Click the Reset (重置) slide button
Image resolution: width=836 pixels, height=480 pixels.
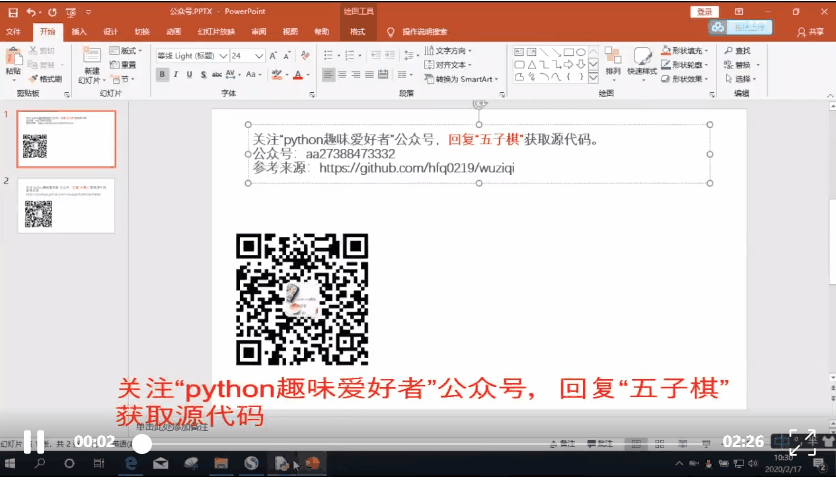123,65
